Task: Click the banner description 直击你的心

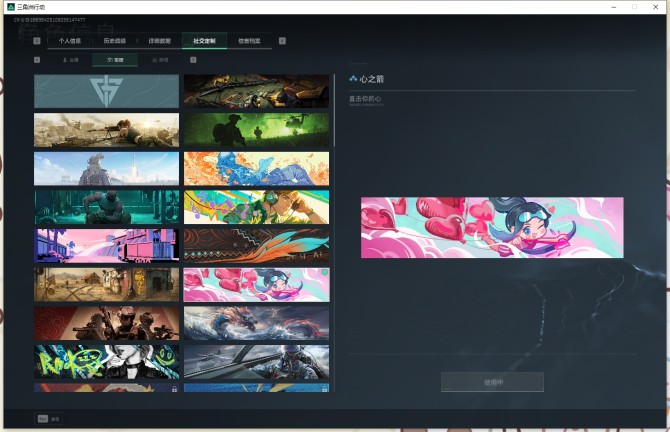Action: click(365, 99)
